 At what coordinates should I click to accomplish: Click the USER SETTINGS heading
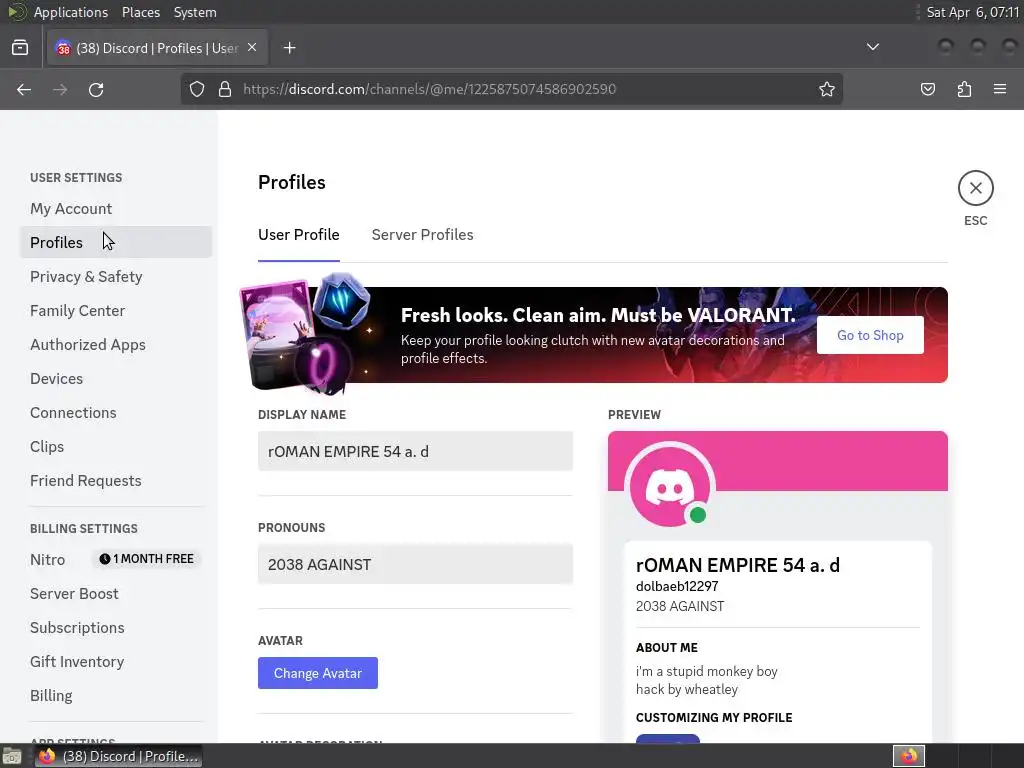coord(76,178)
